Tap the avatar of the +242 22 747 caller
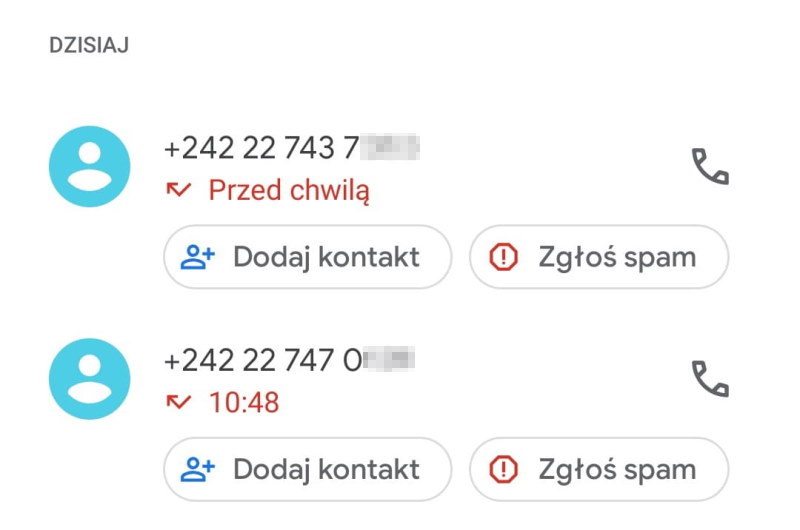 90,379
